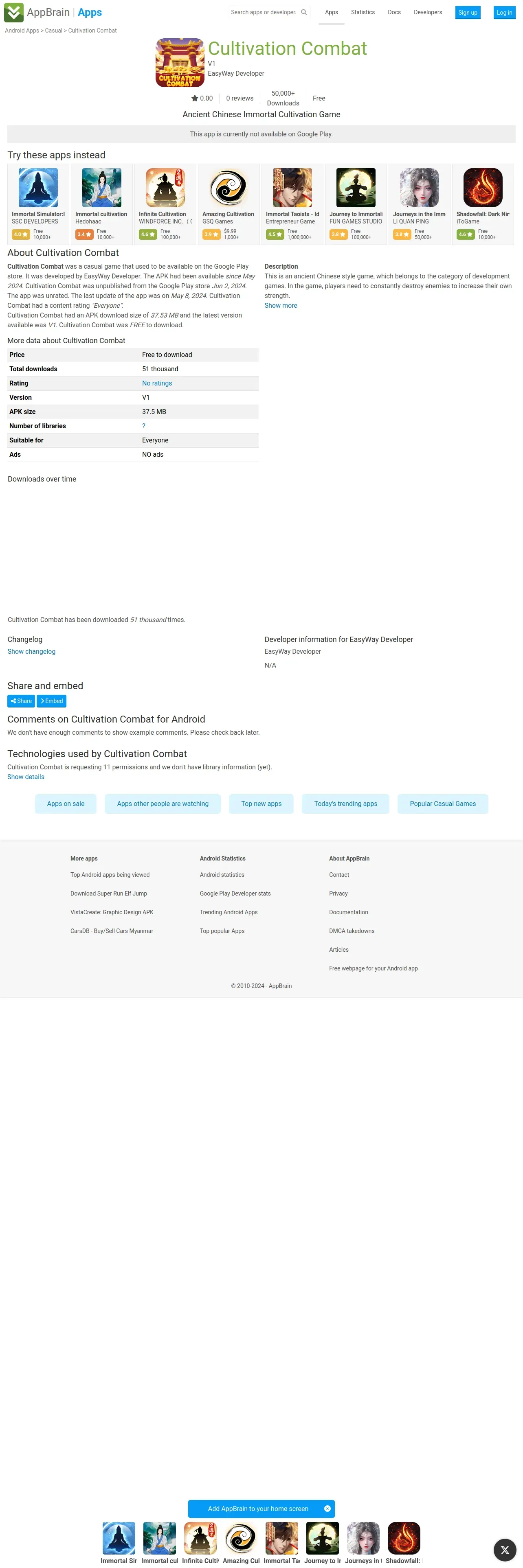Open the Cultivation Combat app icon
Screen dimensions: 523x1568
point(180,63)
